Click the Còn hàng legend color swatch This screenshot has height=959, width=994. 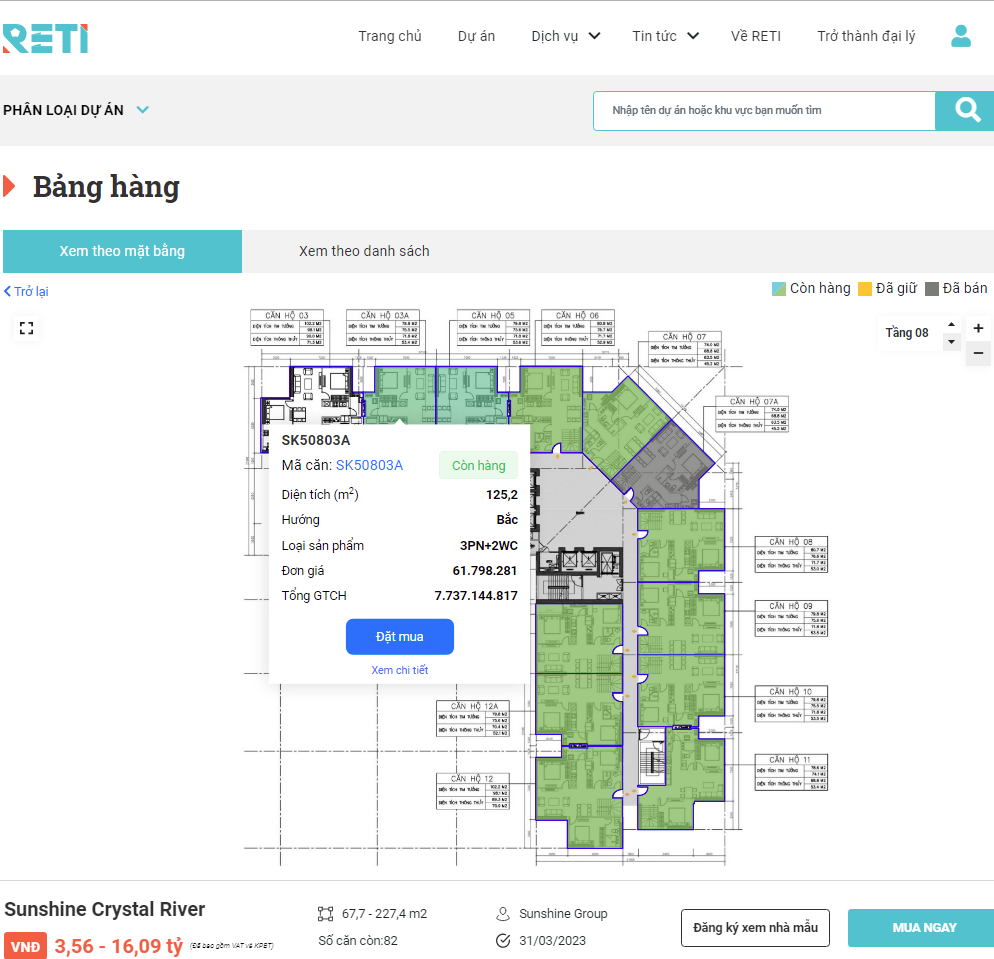[778, 289]
